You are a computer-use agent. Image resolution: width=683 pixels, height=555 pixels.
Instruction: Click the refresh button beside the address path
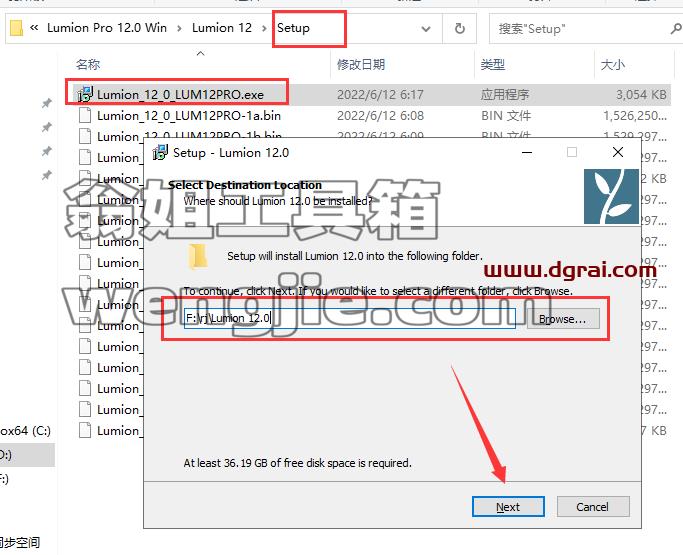pos(460,29)
